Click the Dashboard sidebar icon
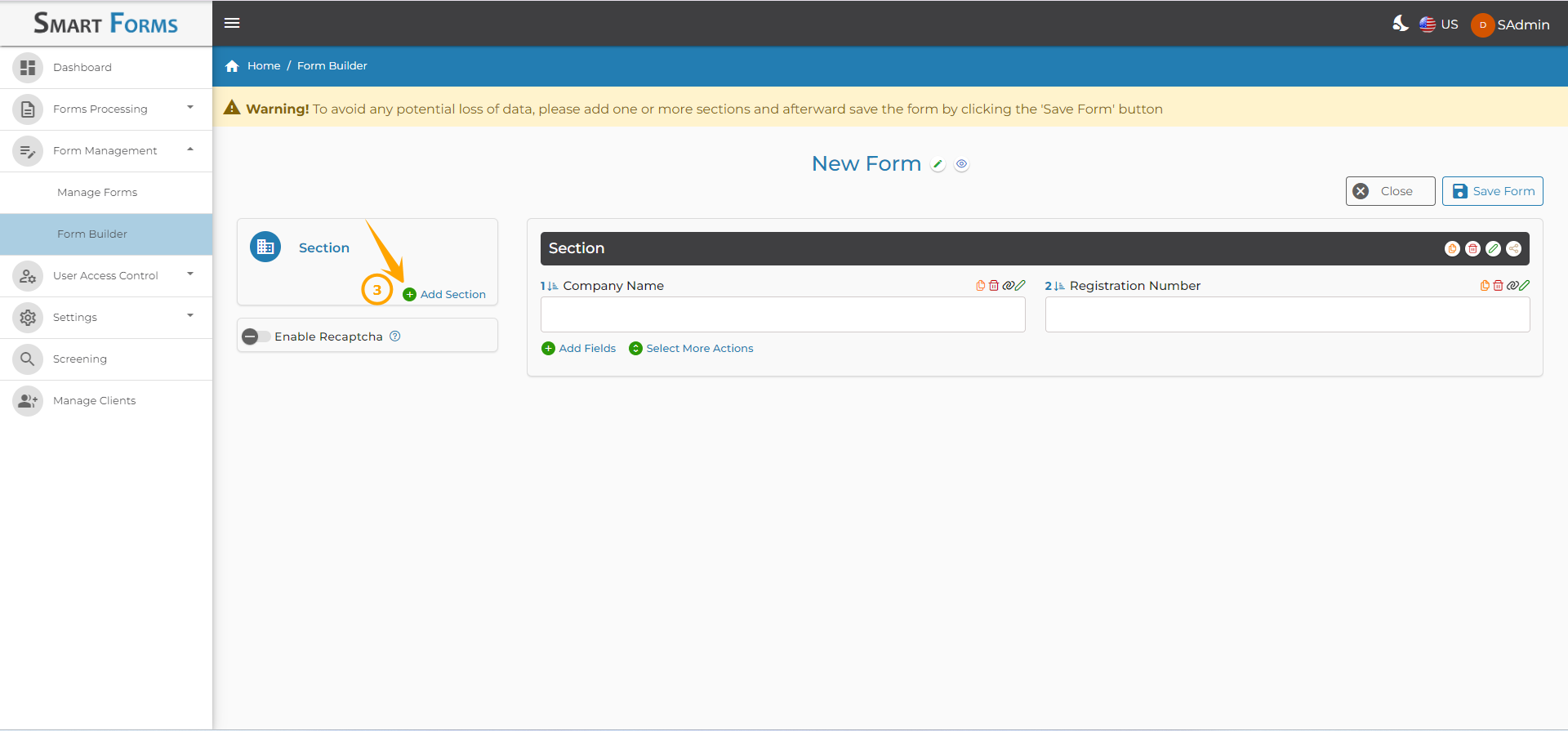Viewport: 1568px width, 731px height. 28,68
